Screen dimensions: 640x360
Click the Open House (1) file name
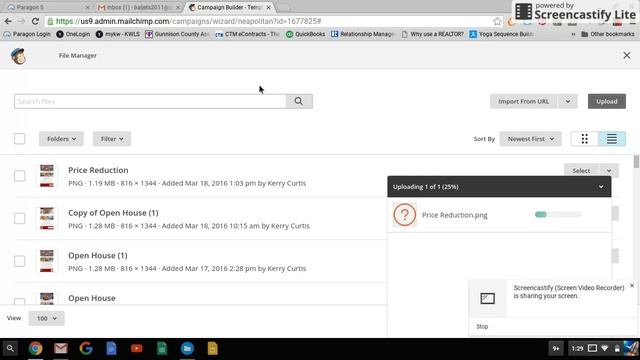pyautogui.click(x=98, y=256)
